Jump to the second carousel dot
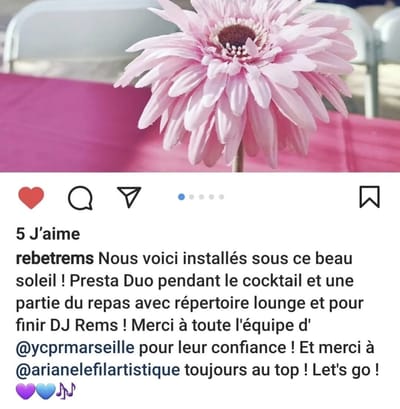 191,197
